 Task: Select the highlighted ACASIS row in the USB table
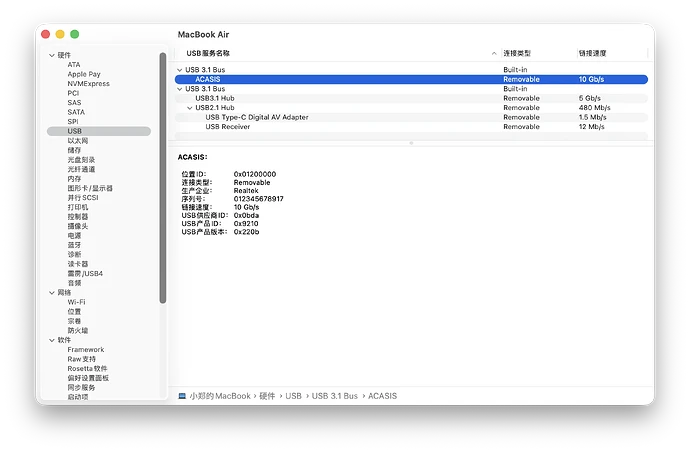411,80
